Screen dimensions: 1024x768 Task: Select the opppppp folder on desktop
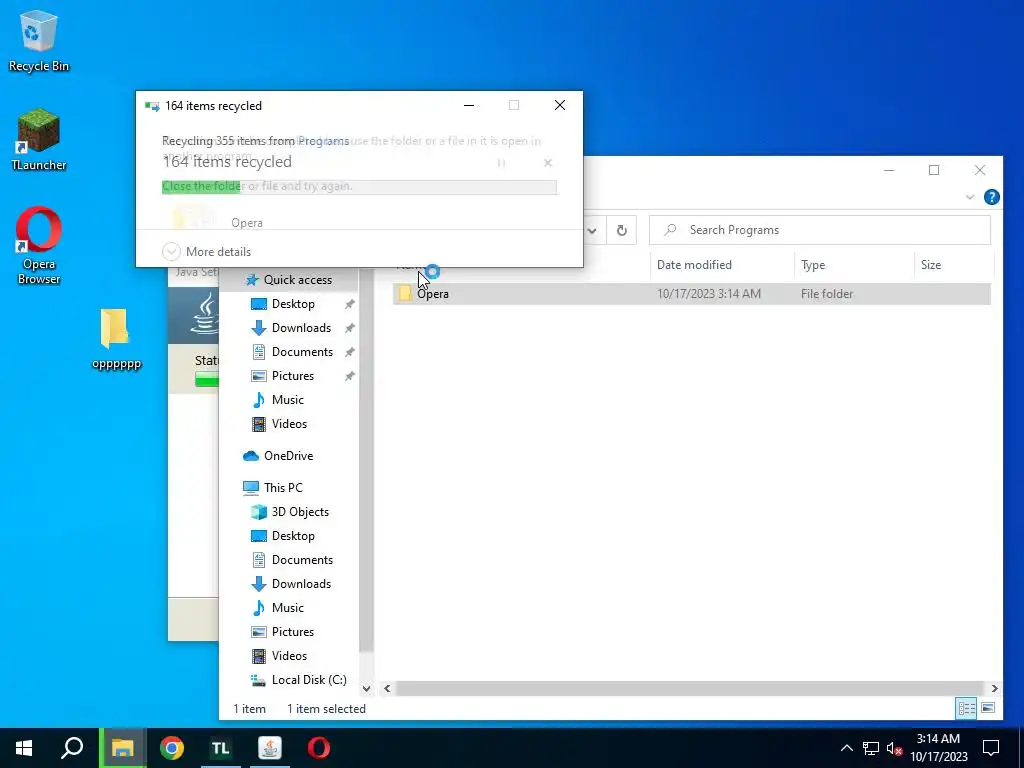116,338
